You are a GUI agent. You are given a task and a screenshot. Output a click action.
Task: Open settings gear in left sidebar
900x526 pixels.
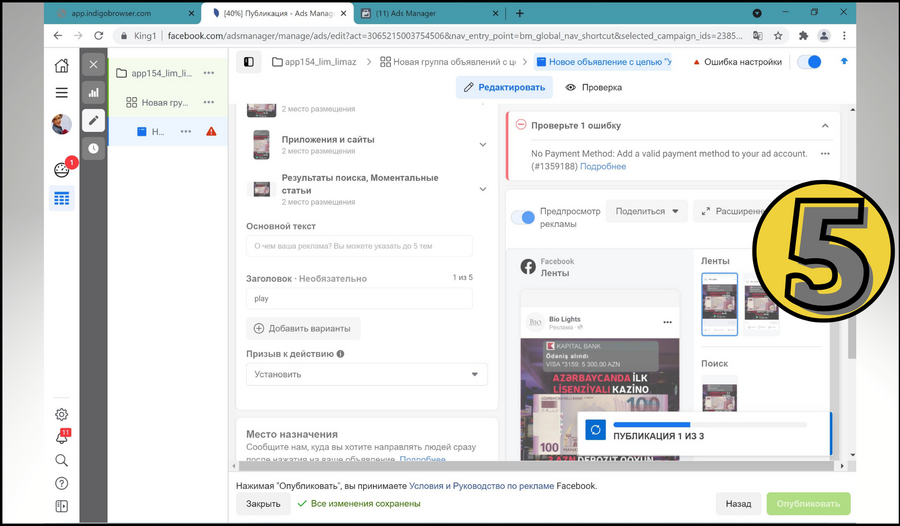[x=61, y=415]
